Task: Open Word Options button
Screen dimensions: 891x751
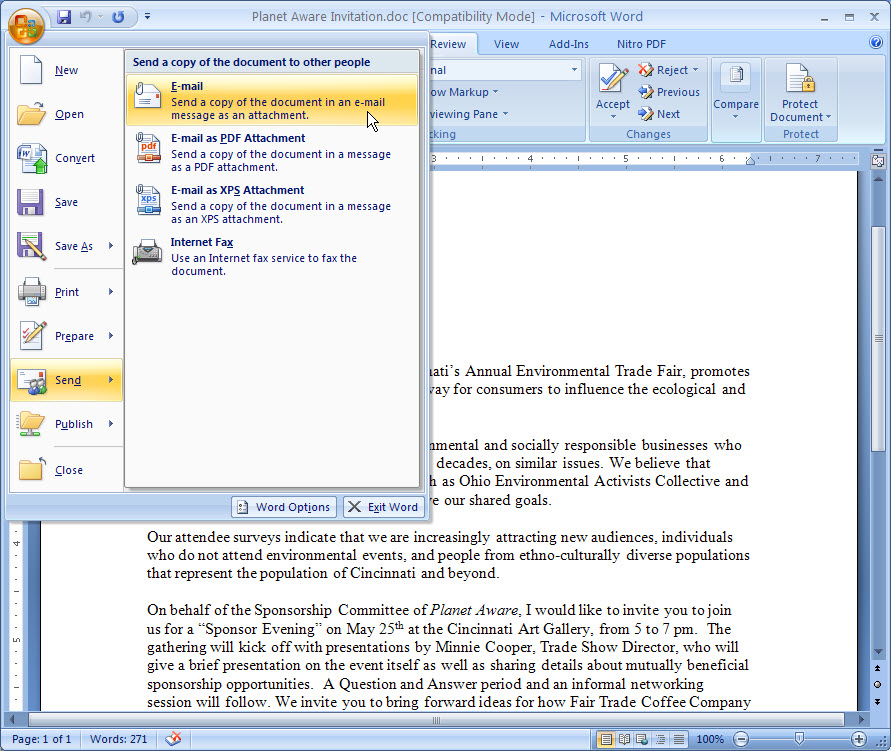Action: [x=284, y=507]
